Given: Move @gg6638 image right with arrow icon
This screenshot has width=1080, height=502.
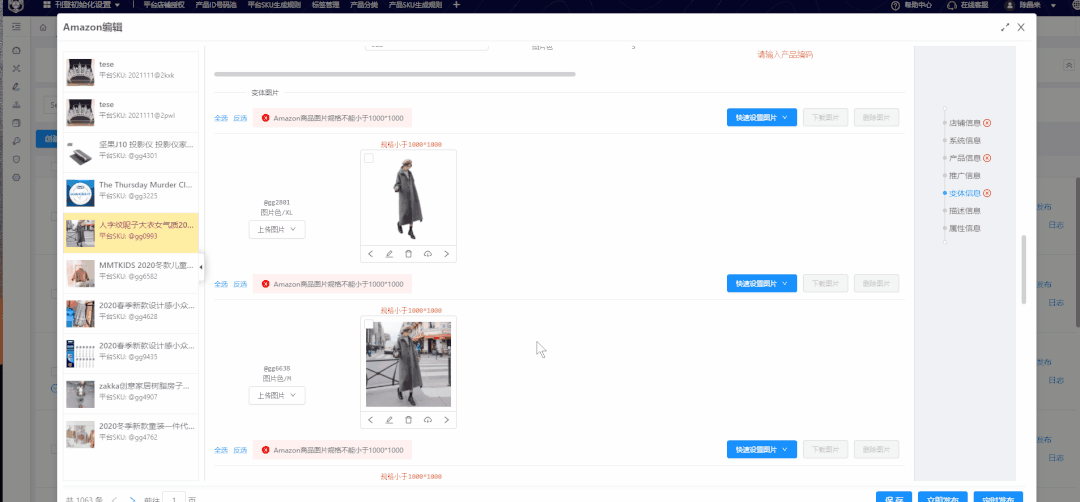Looking at the screenshot, I should (446, 420).
